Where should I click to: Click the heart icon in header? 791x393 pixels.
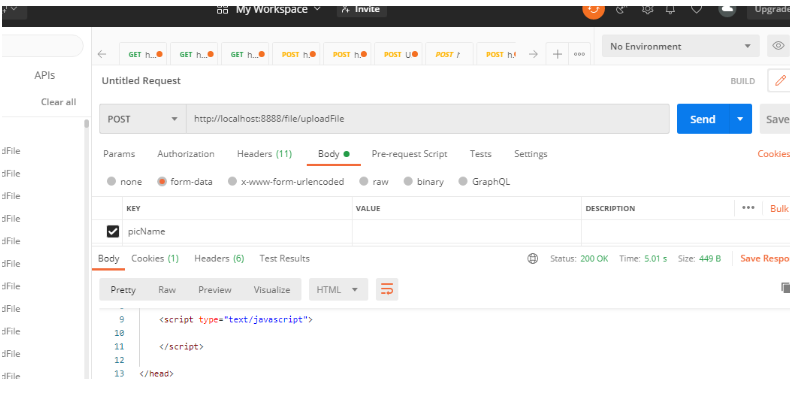point(696,10)
